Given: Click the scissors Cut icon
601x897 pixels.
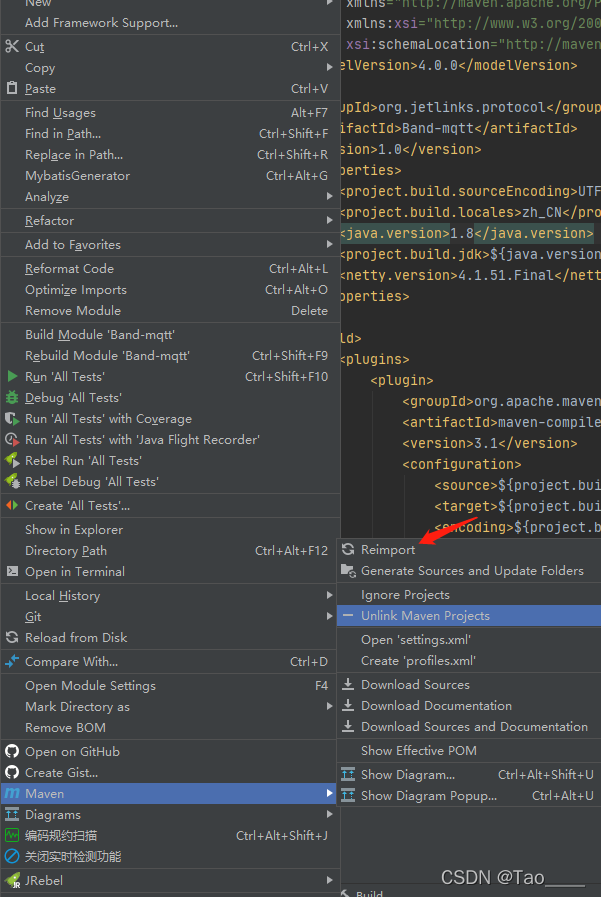Looking at the screenshot, I should coord(12,46).
